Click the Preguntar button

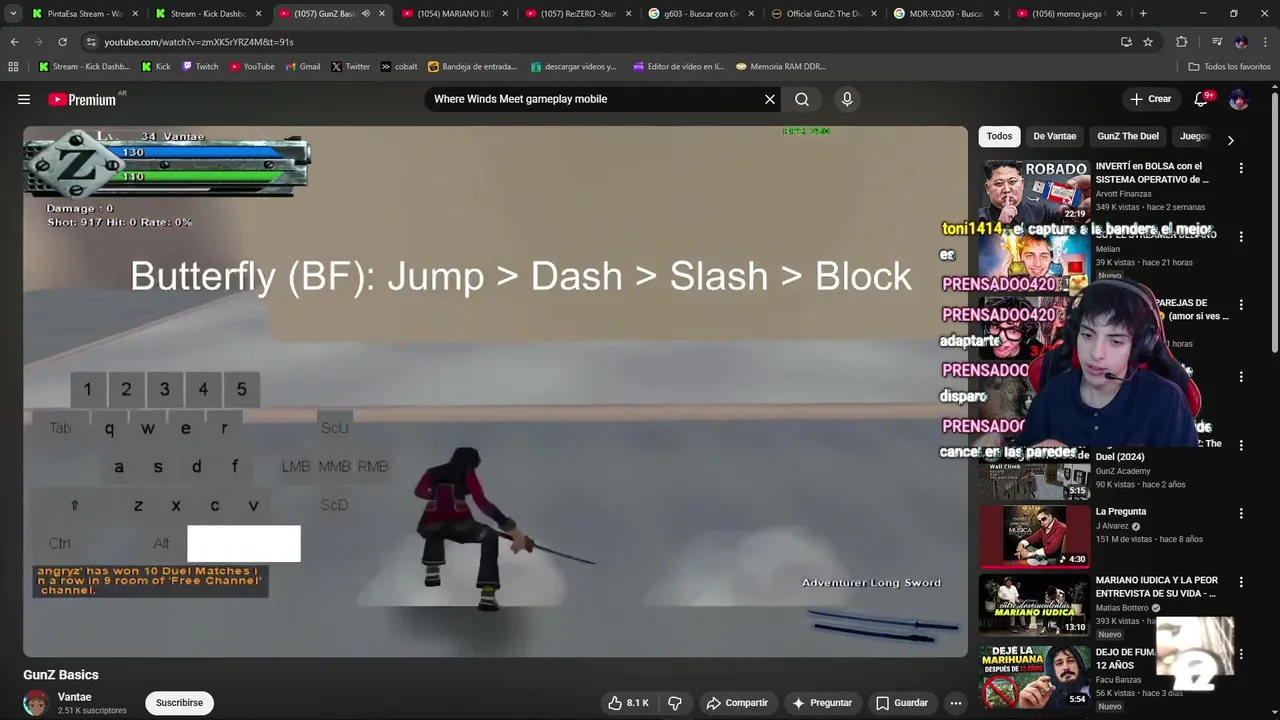click(x=821, y=703)
